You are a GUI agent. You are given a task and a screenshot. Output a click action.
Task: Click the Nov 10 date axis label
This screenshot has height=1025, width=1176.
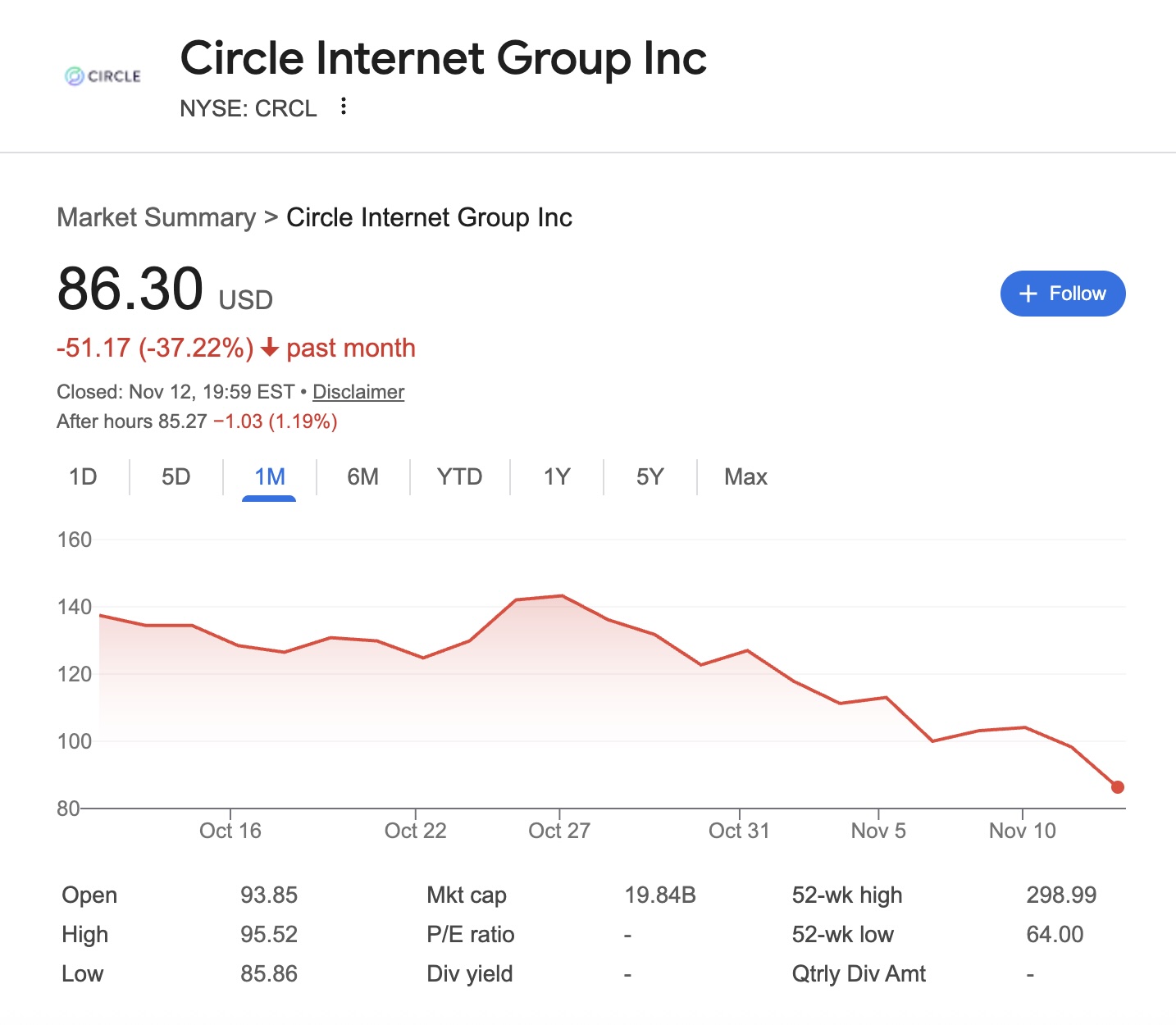[x=1022, y=831]
